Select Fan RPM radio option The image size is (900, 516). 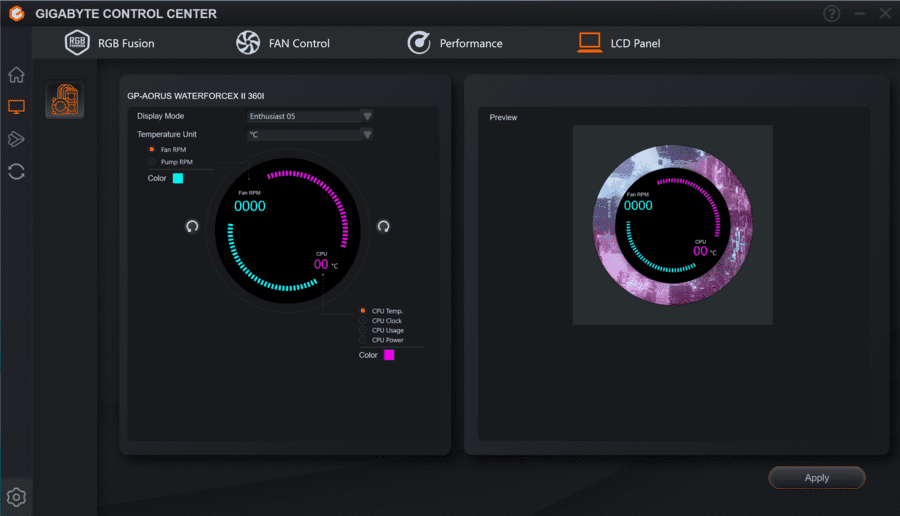pyautogui.click(x=152, y=149)
